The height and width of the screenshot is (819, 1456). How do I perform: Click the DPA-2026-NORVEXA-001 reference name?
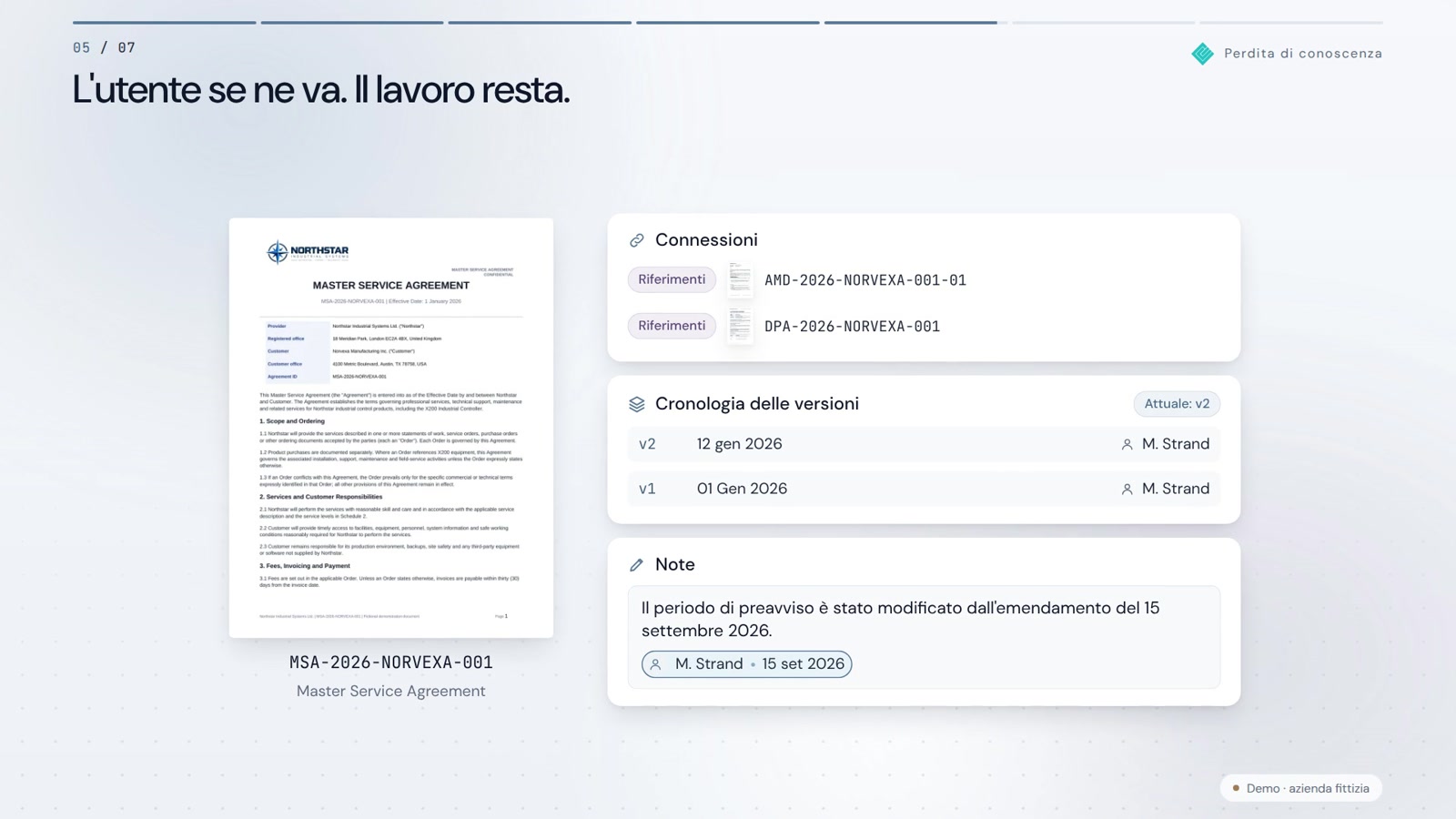click(852, 327)
